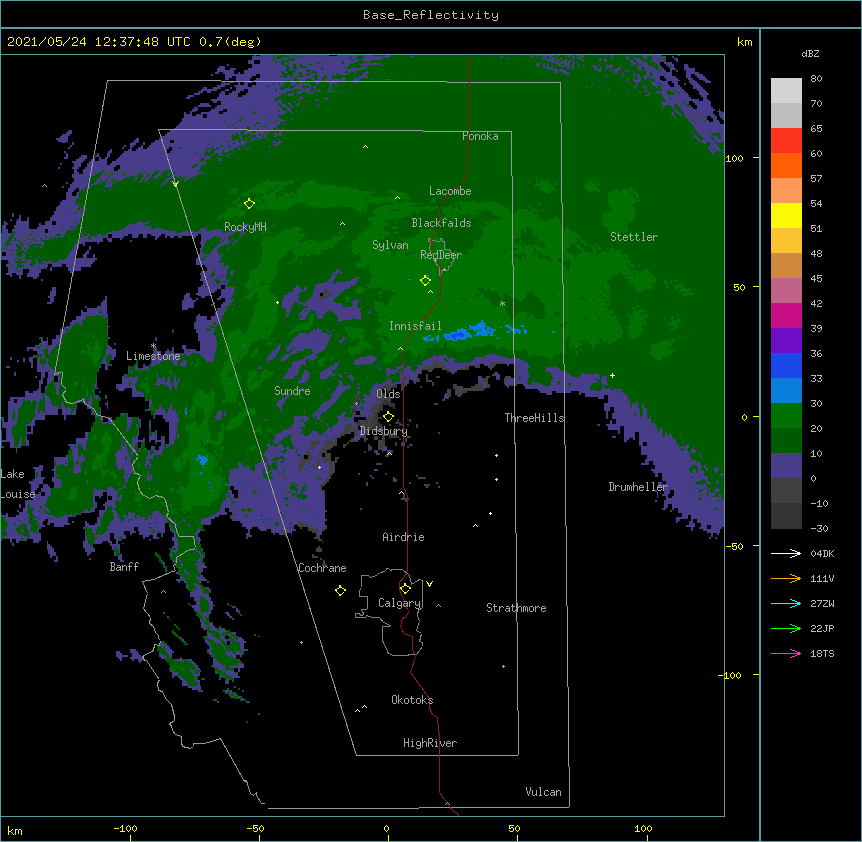This screenshot has height=842, width=862.
Task: Click the cyan 27ZW arrow legend icon
Action: (x=786, y=603)
